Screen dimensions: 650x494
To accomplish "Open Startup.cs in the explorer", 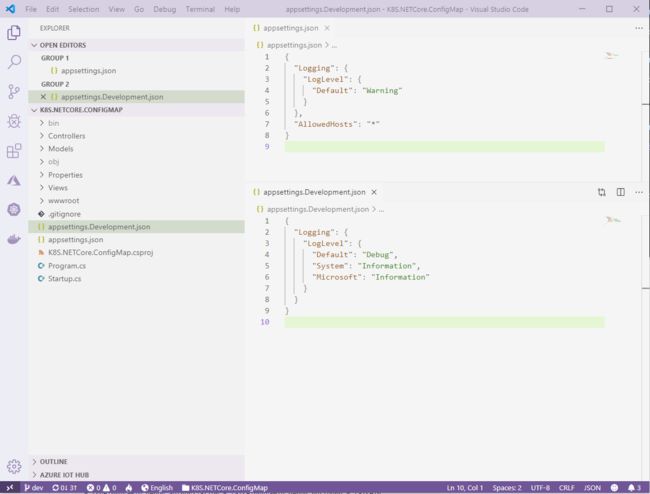I will [x=137, y=279].
